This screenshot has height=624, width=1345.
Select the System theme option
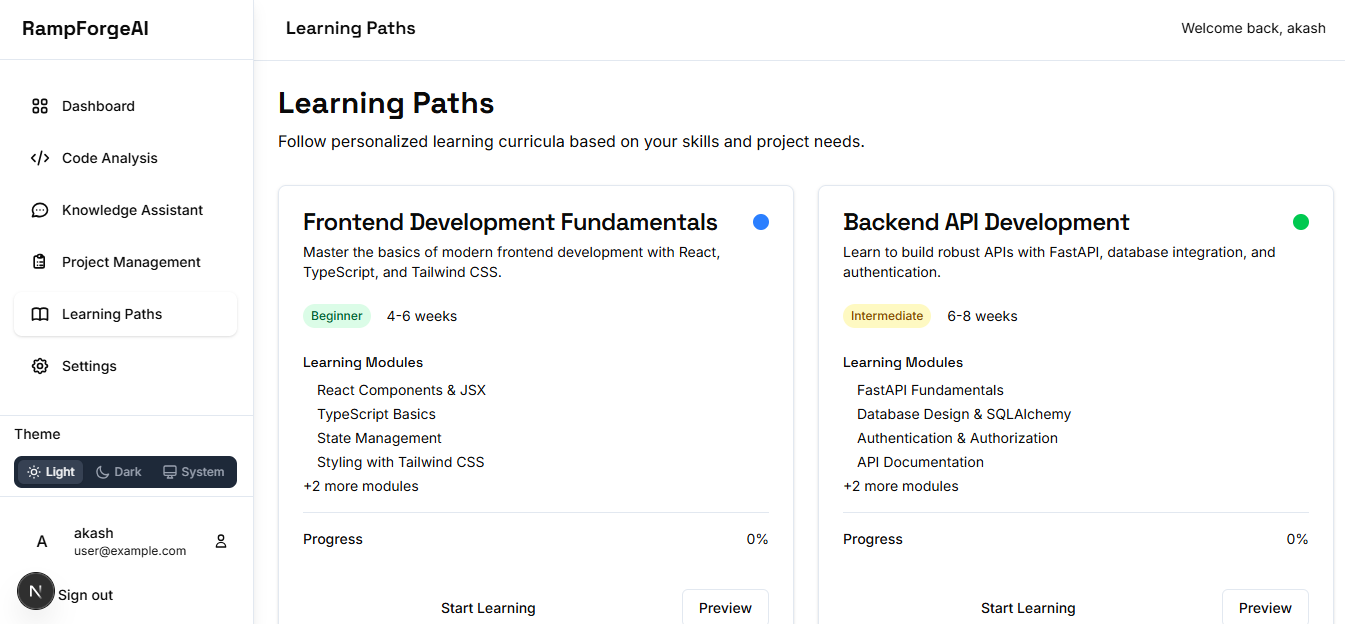pos(194,472)
